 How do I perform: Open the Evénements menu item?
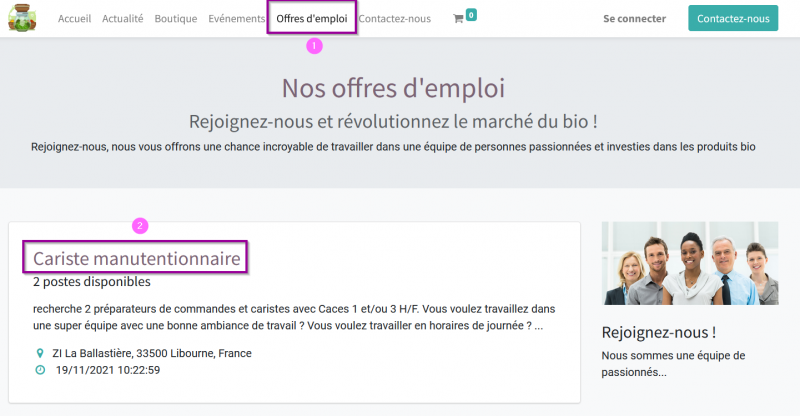237,19
